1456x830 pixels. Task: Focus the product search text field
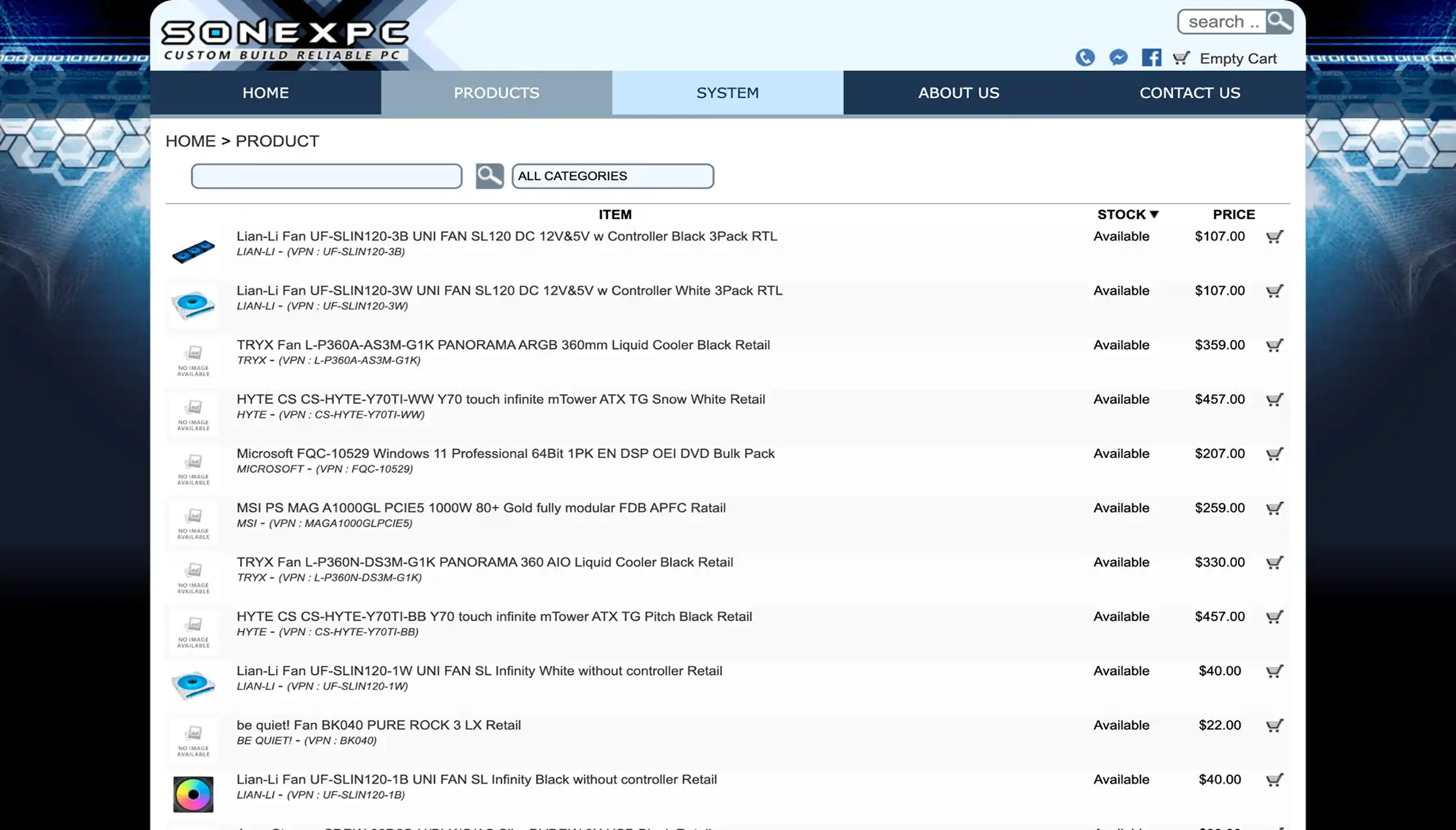tap(327, 176)
